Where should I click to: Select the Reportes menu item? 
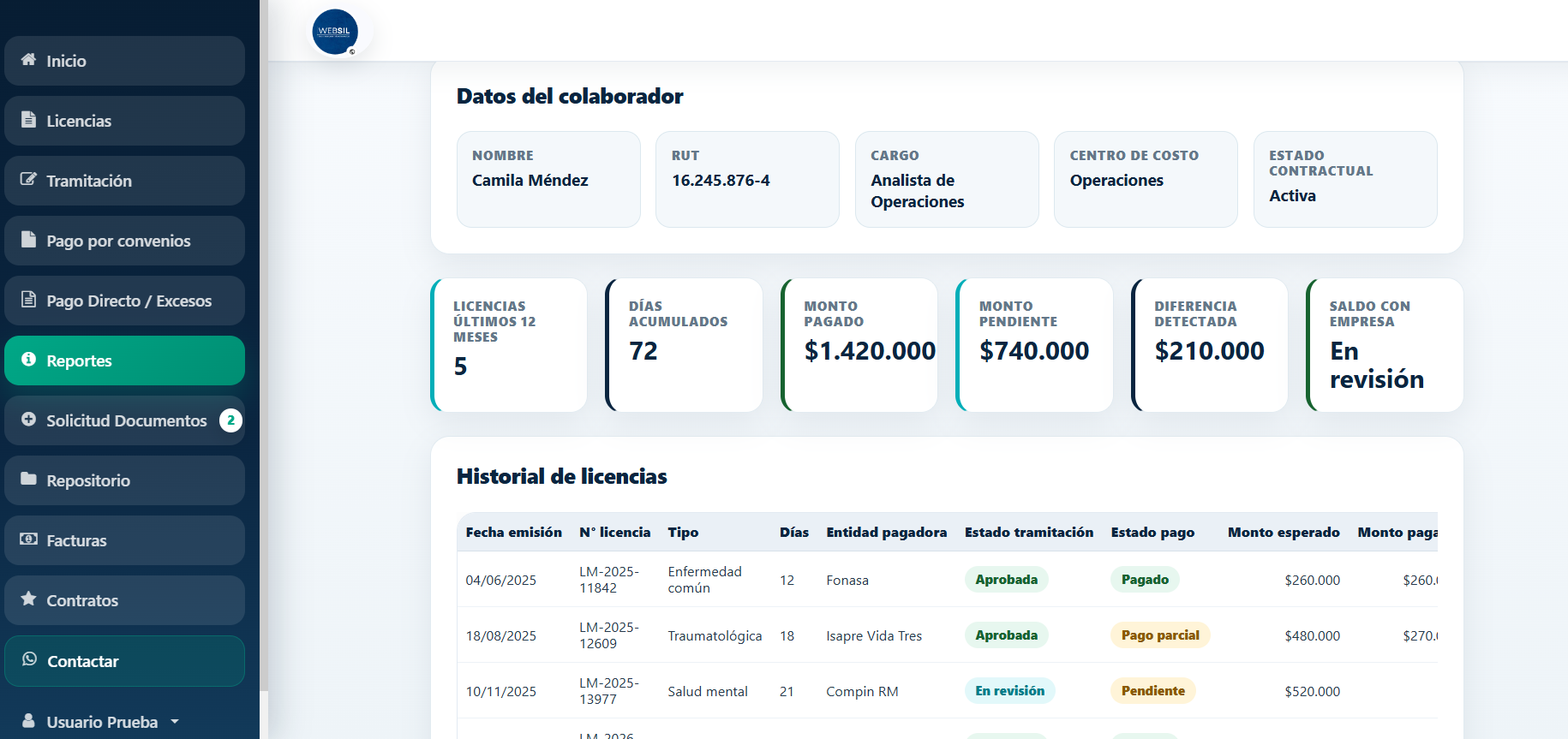pyautogui.click(x=124, y=361)
